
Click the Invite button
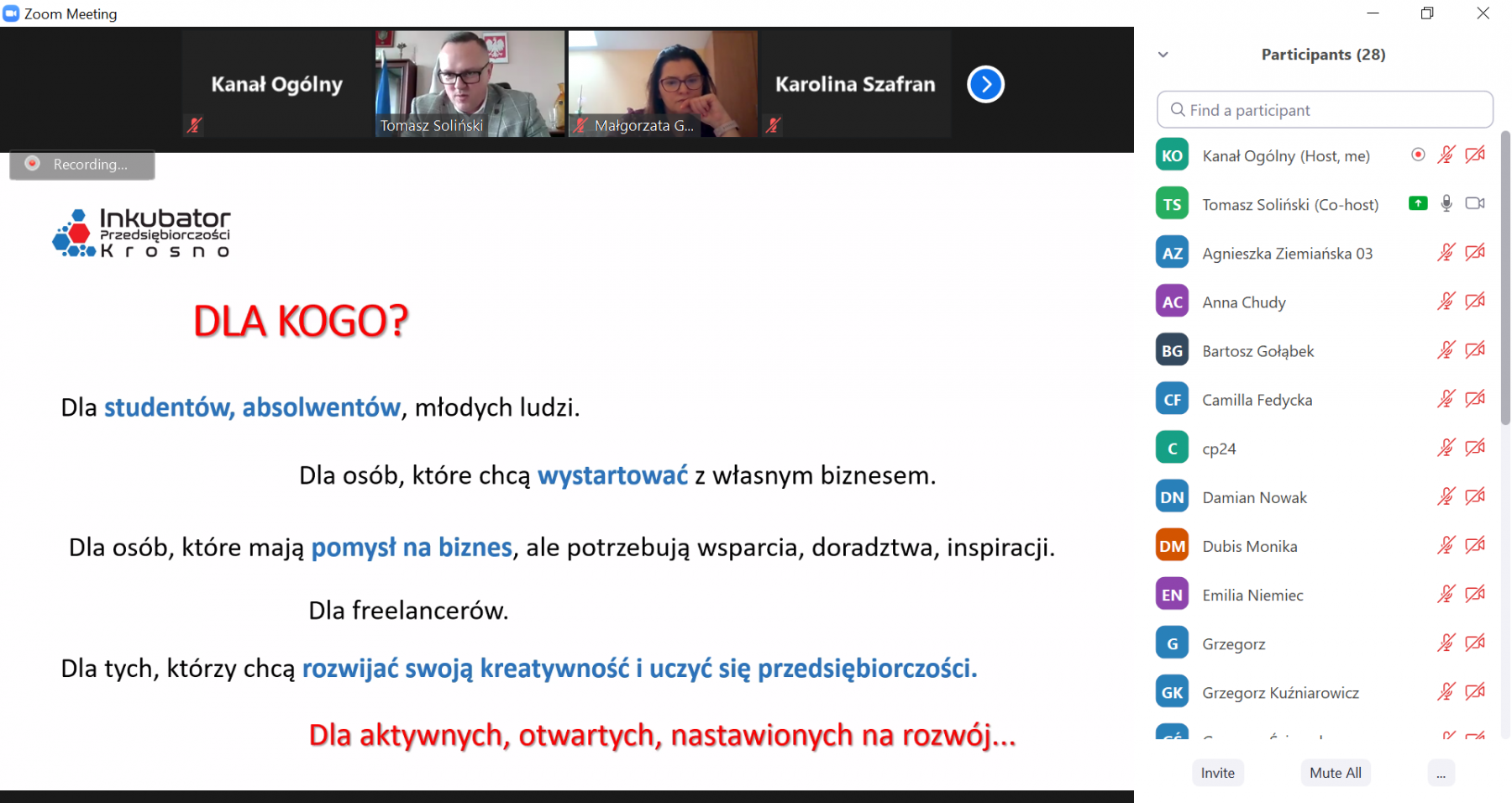pos(1218,773)
